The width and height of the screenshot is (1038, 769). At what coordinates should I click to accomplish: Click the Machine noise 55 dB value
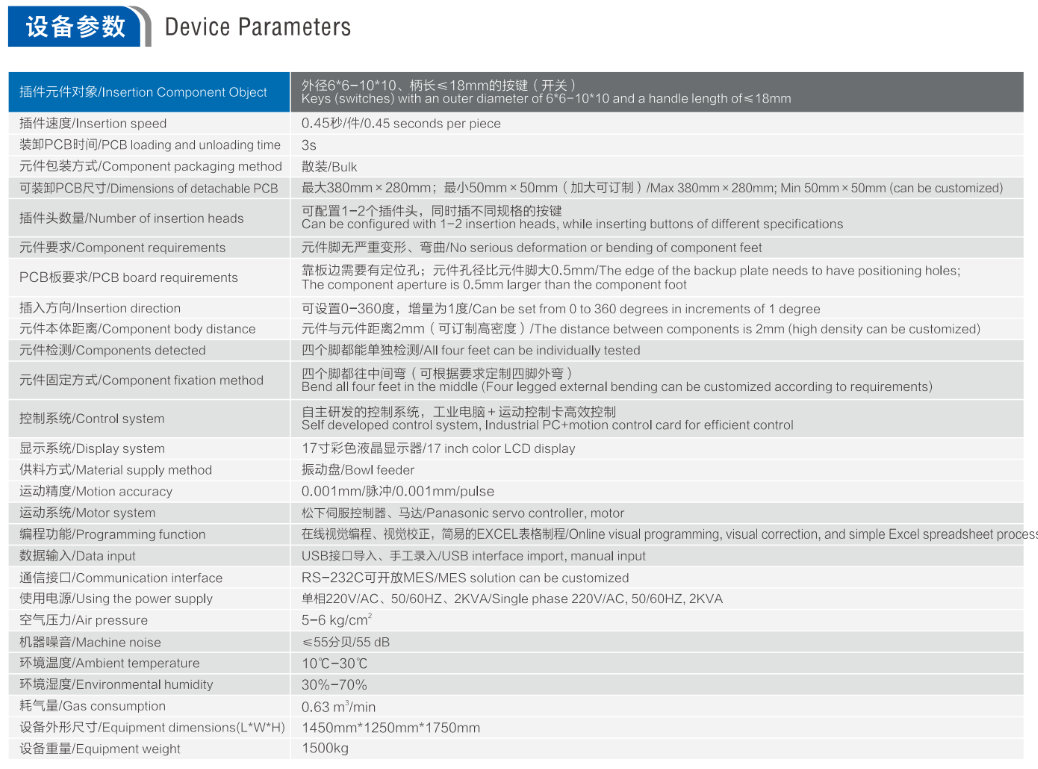point(345,642)
